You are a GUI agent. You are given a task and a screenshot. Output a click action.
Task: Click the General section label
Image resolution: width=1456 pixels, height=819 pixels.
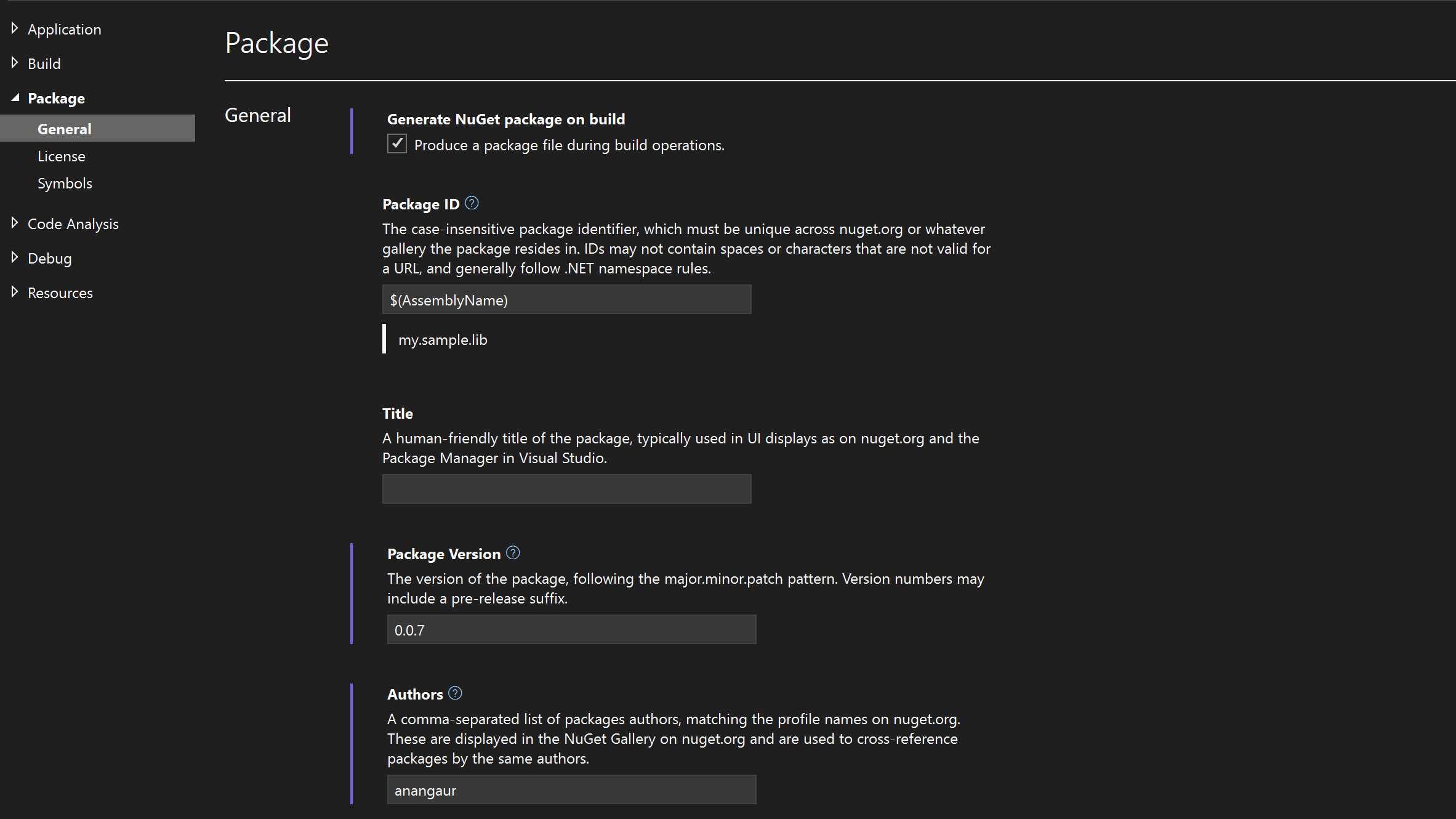[257, 115]
